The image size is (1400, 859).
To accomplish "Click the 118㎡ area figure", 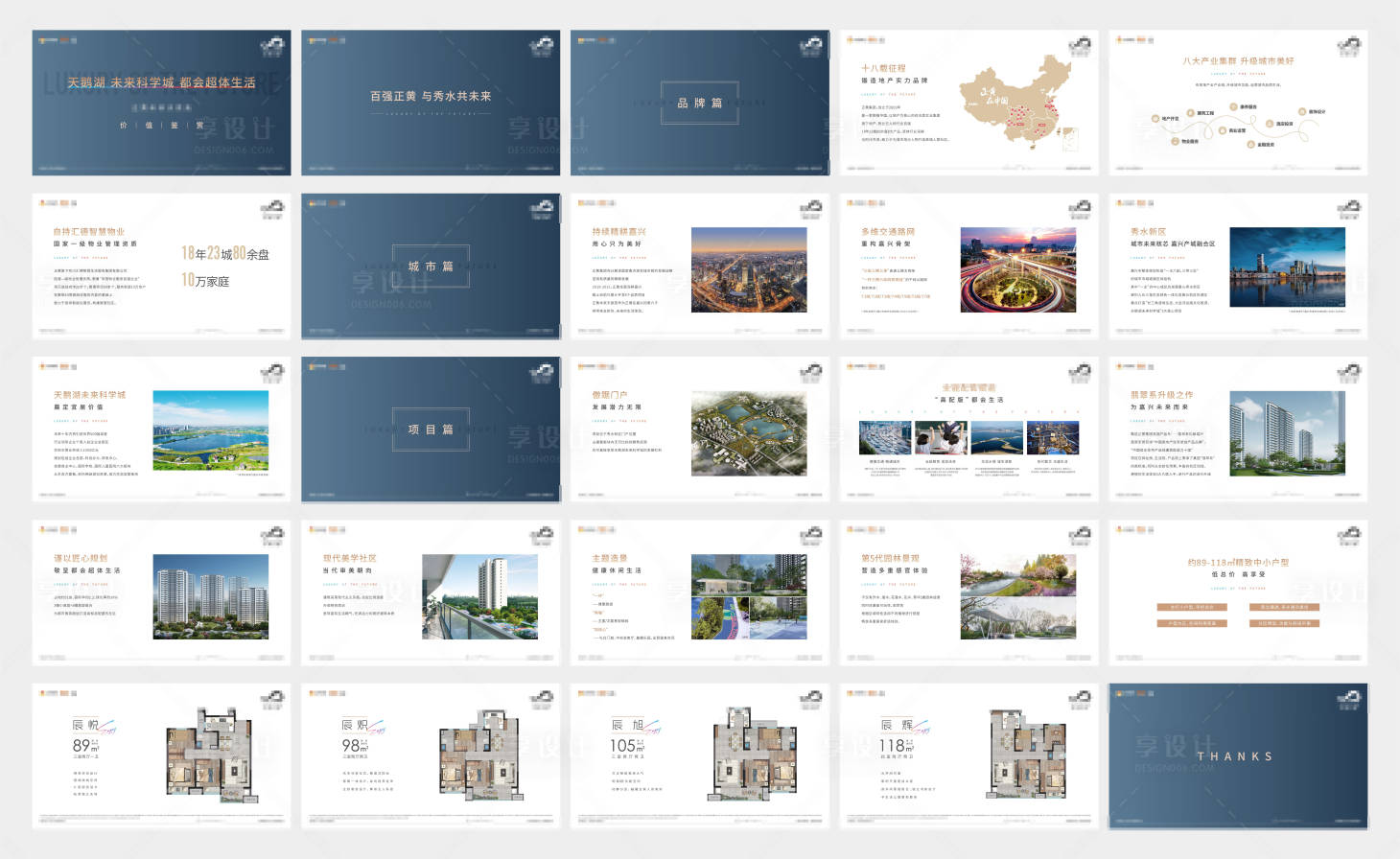I will (x=897, y=745).
